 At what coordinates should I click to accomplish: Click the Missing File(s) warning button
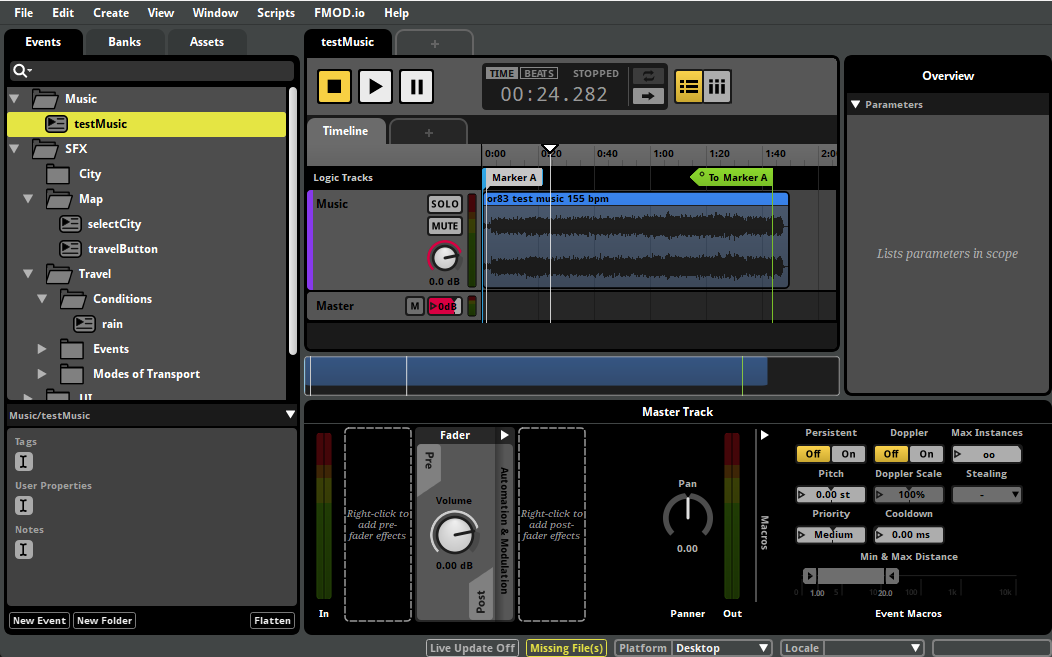(567, 648)
